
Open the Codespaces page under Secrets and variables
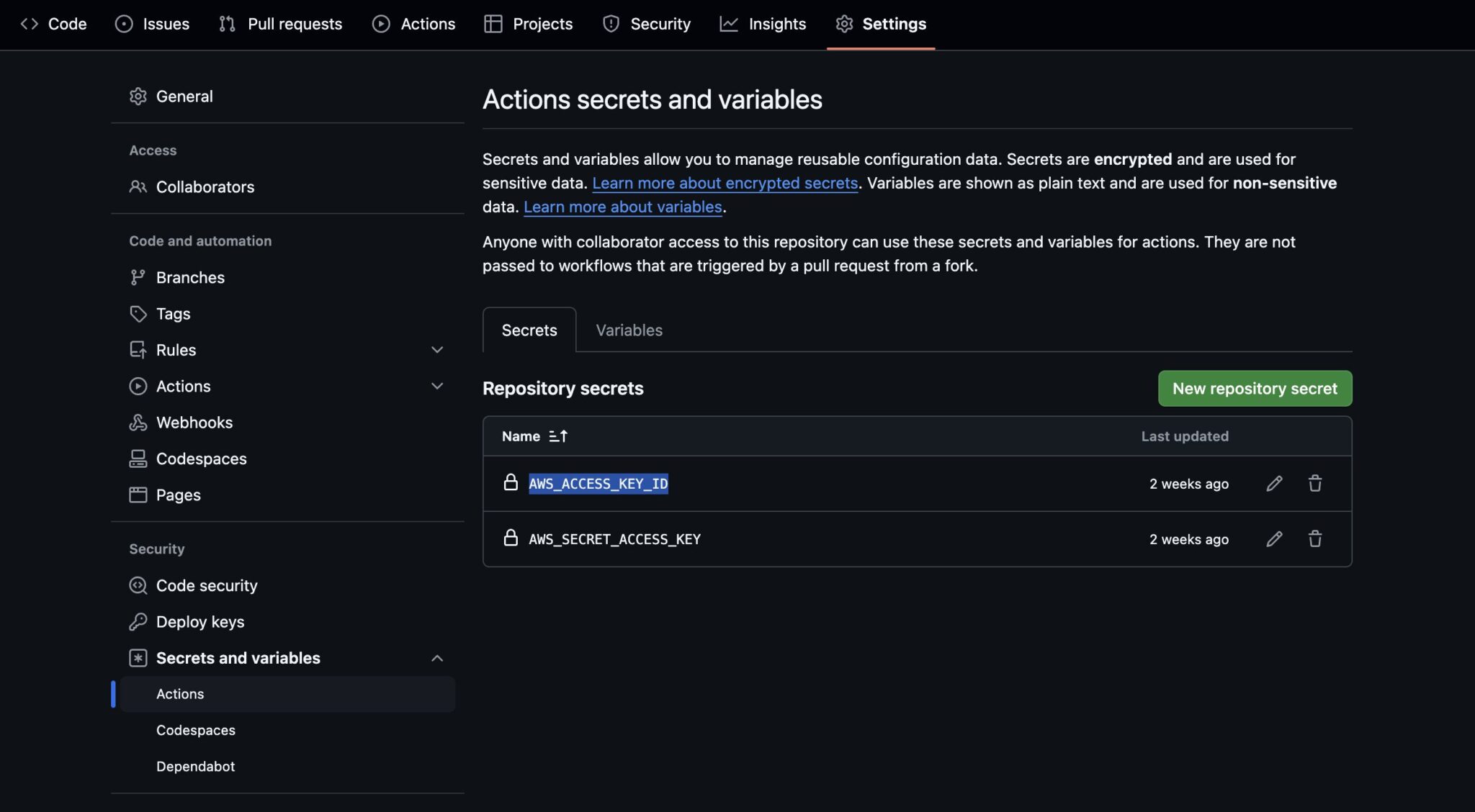coord(195,730)
